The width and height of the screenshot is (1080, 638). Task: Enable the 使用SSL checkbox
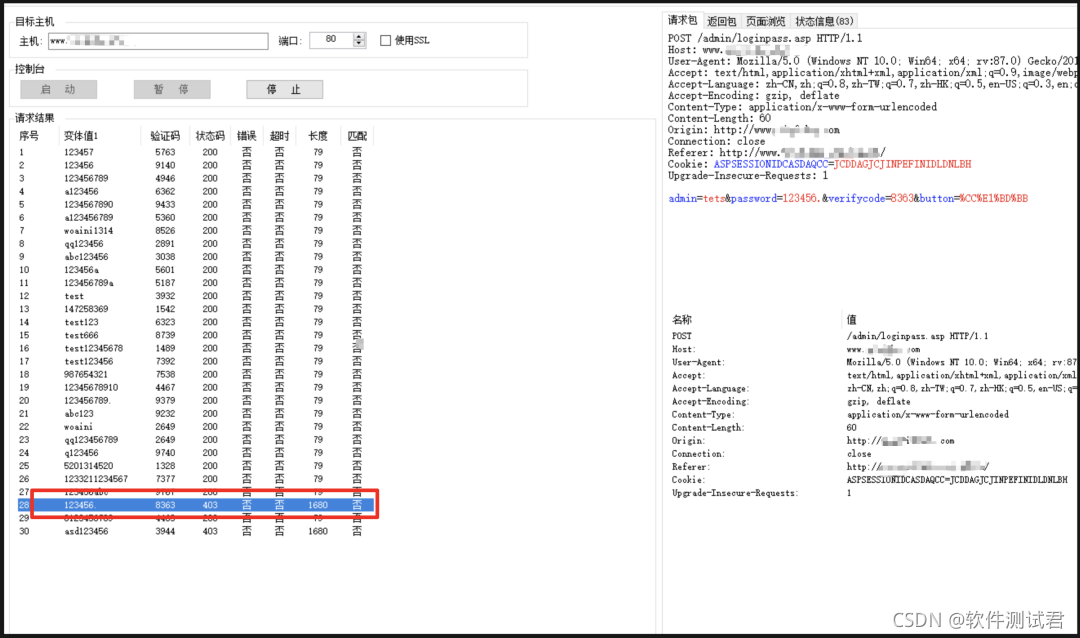[386, 41]
